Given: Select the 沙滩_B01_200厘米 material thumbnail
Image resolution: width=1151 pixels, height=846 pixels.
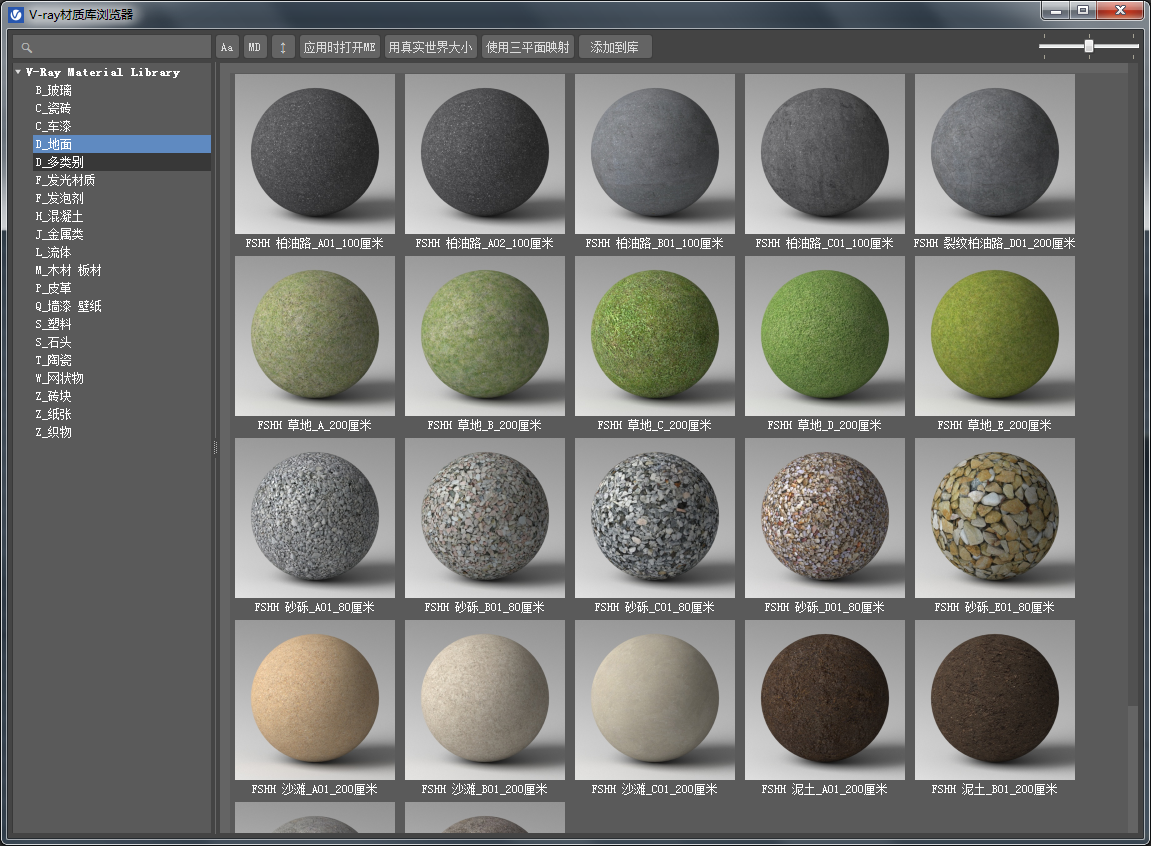Looking at the screenshot, I should click(485, 700).
